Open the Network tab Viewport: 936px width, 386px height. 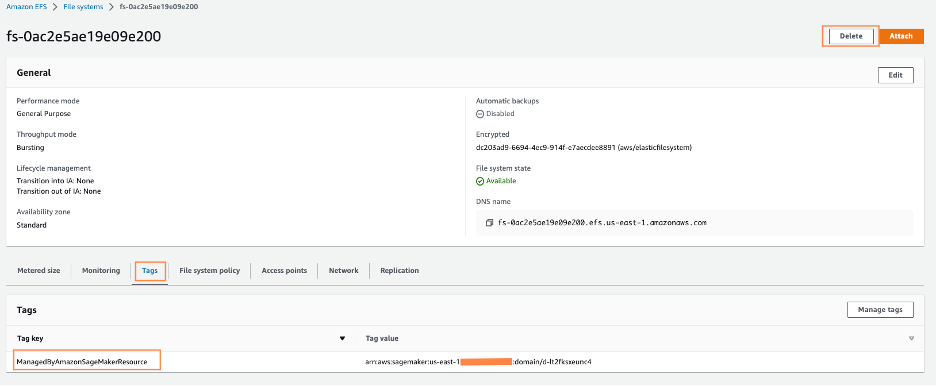pyautogui.click(x=344, y=271)
